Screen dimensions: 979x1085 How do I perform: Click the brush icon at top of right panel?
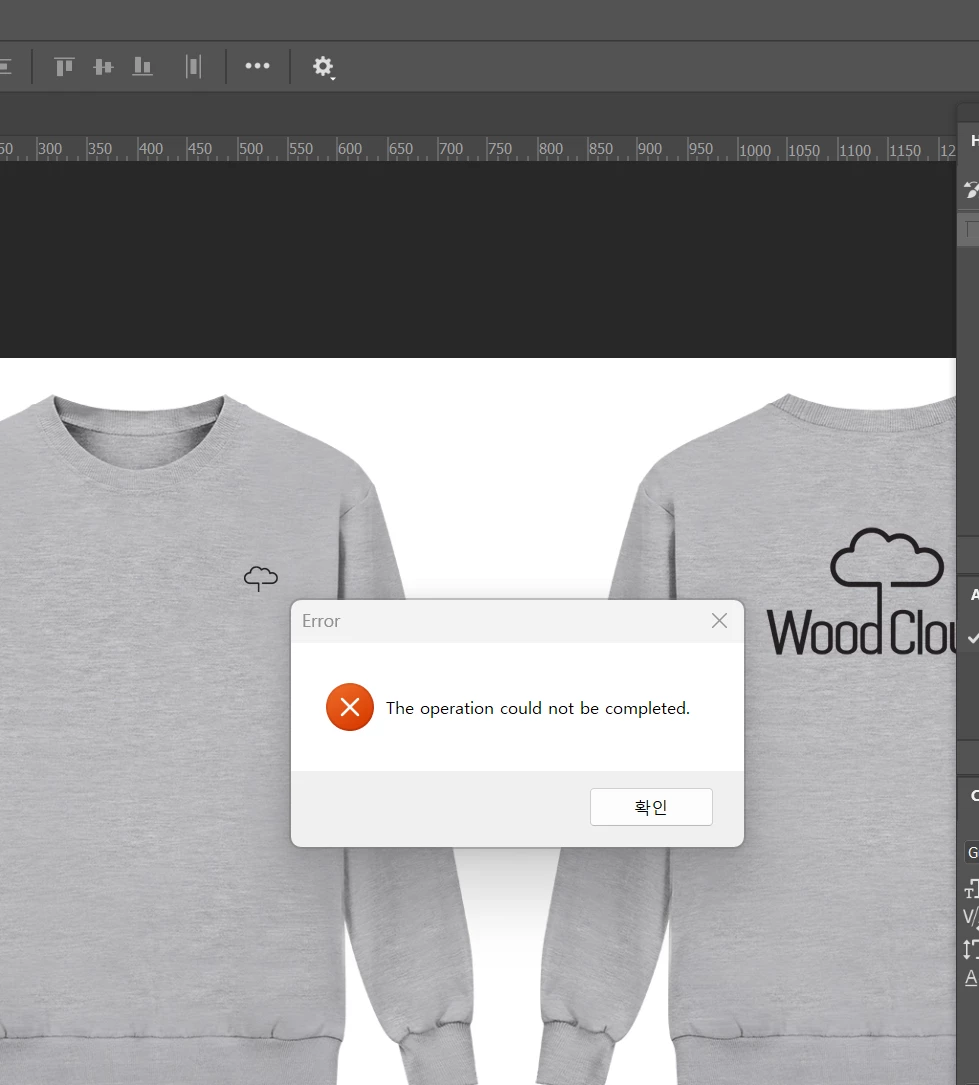tap(972, 189)
